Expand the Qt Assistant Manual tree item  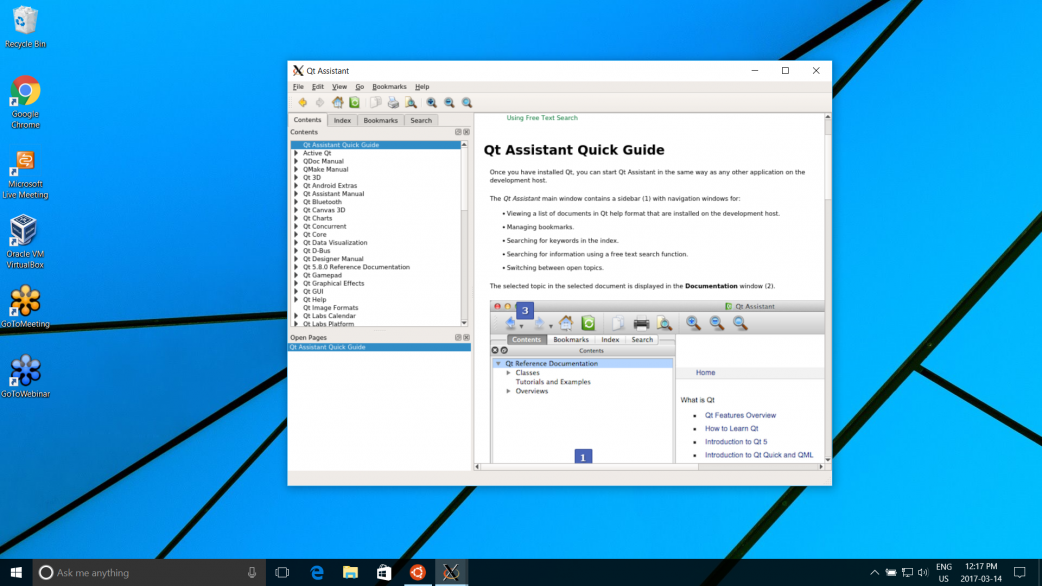(296, 194)
